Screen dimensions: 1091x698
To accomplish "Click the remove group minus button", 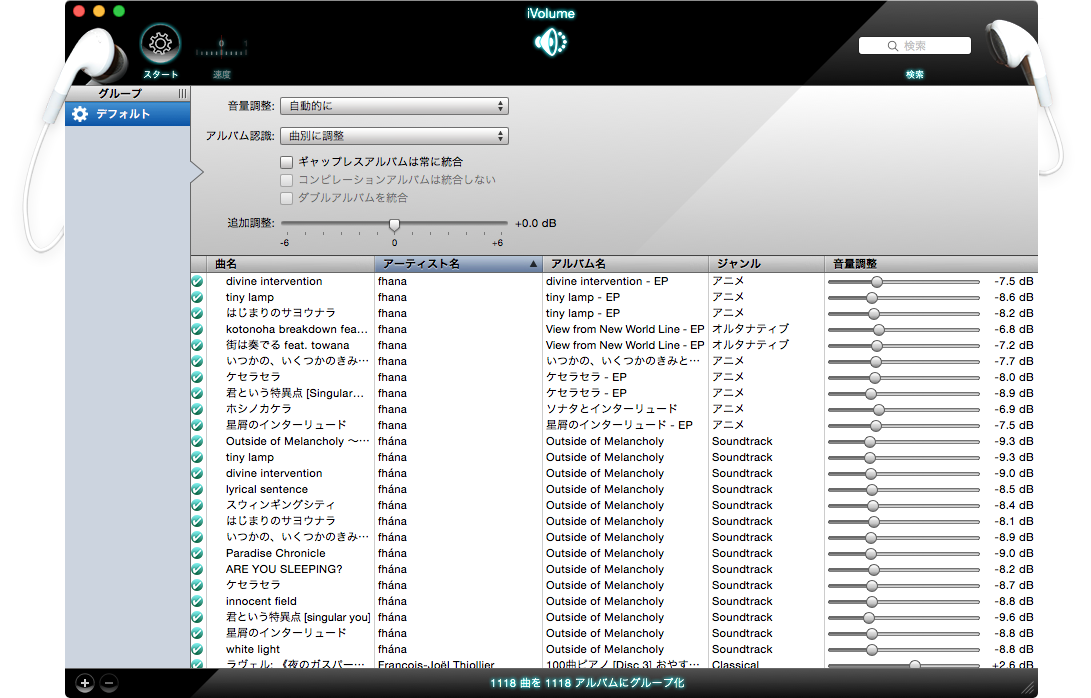I will [109, 683].
